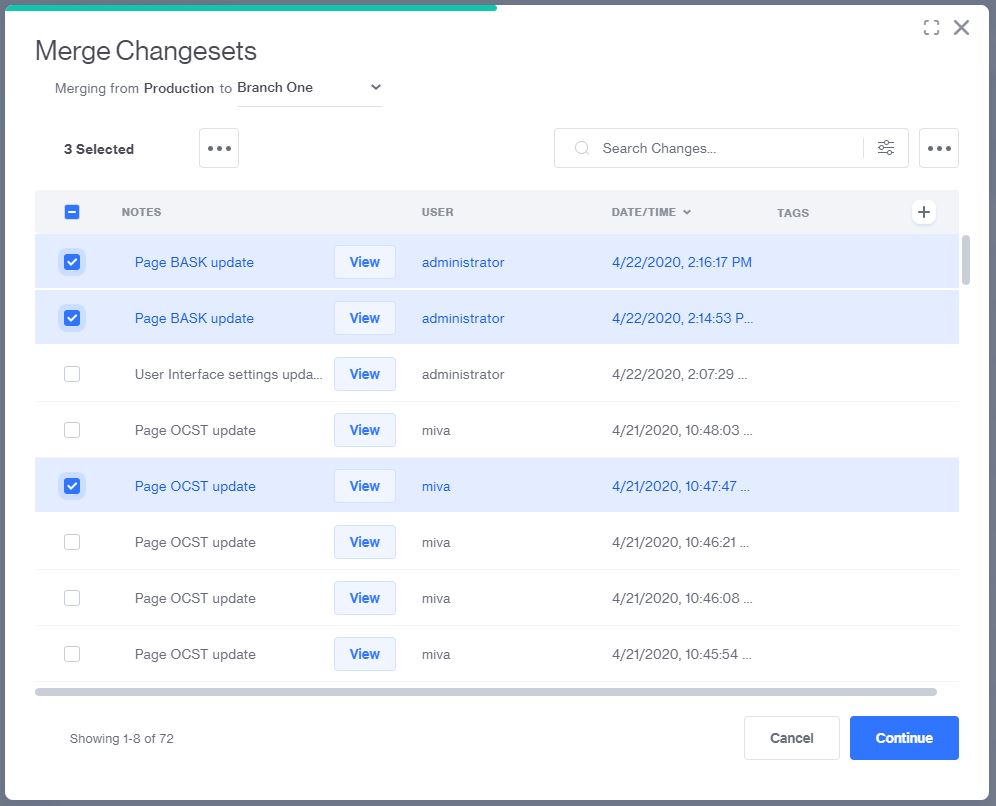Uncheck Page BASK update 2:16:17 PM row
This screenshot has height=806, width=996.
click(x=72, y=262)
